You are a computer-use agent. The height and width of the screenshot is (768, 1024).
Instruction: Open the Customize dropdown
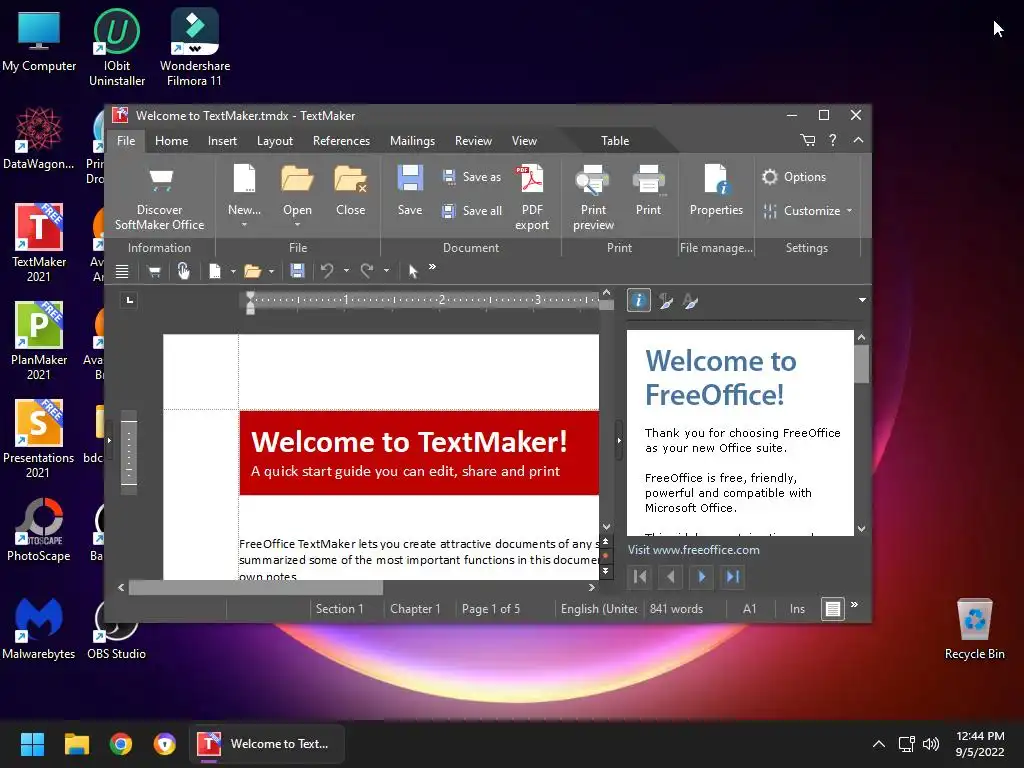808,211
